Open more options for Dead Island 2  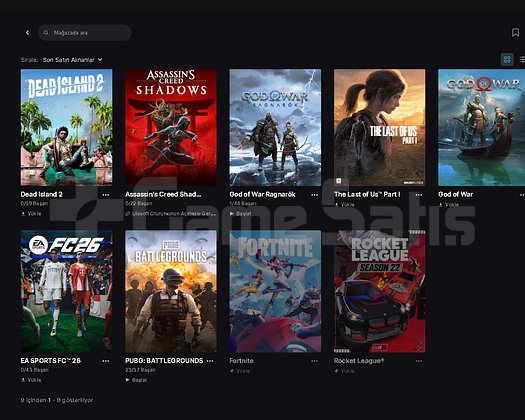click(x=106, y=195)
